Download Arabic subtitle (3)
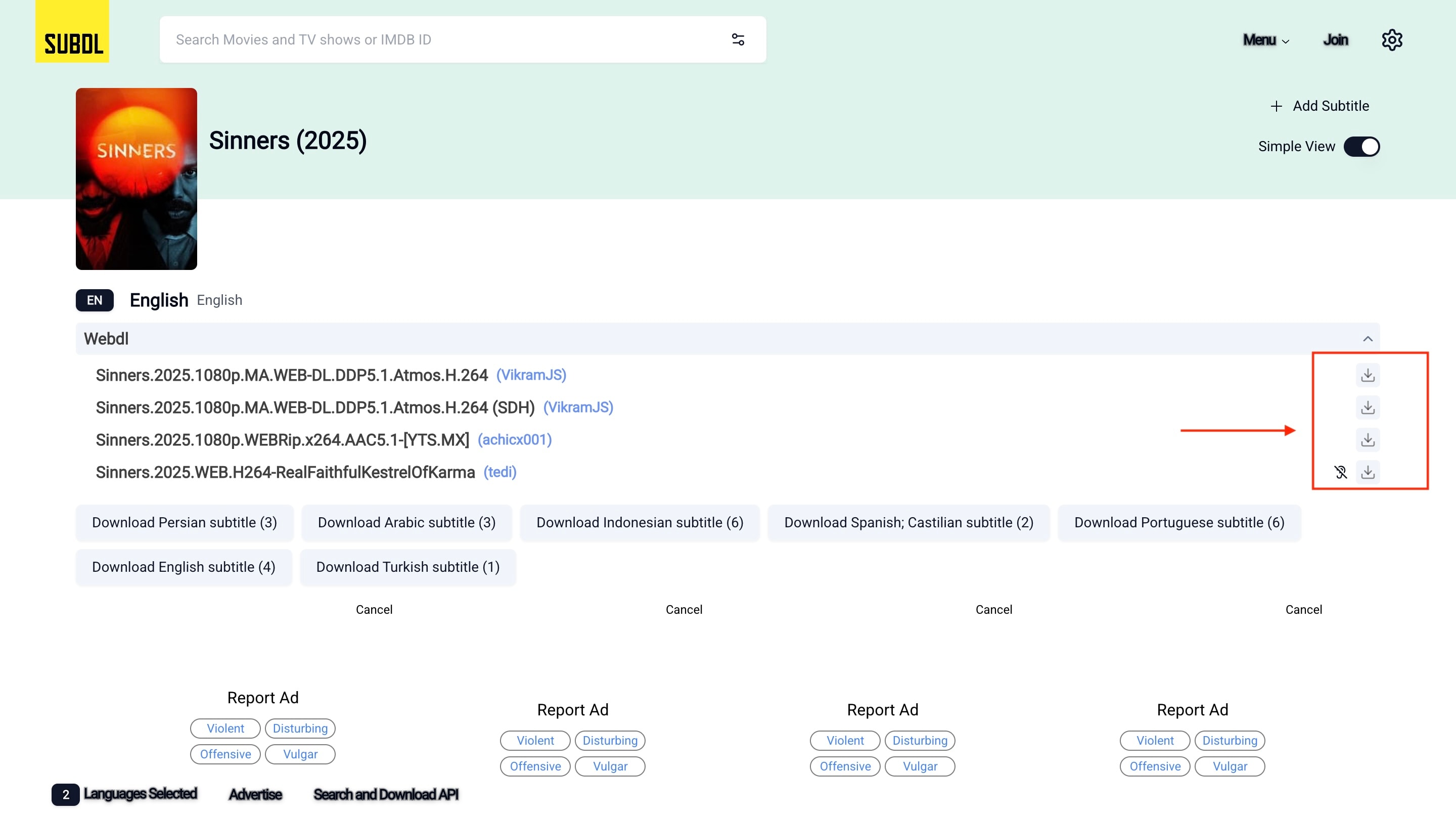The height and width of the screenshot is (817, 1456). coord(406,522)
